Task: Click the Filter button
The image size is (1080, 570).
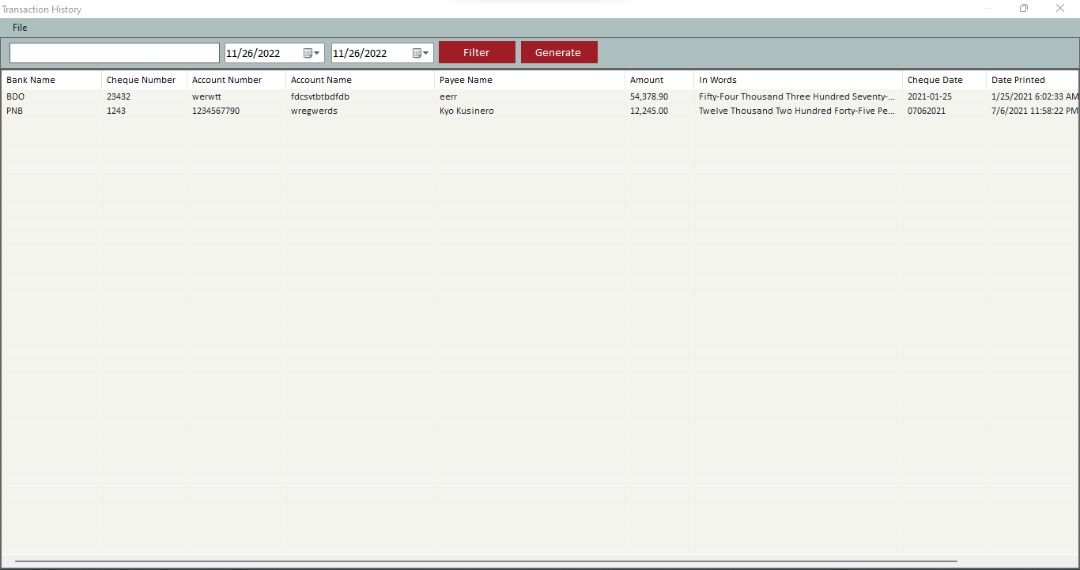Action: [x=477, y=52]
